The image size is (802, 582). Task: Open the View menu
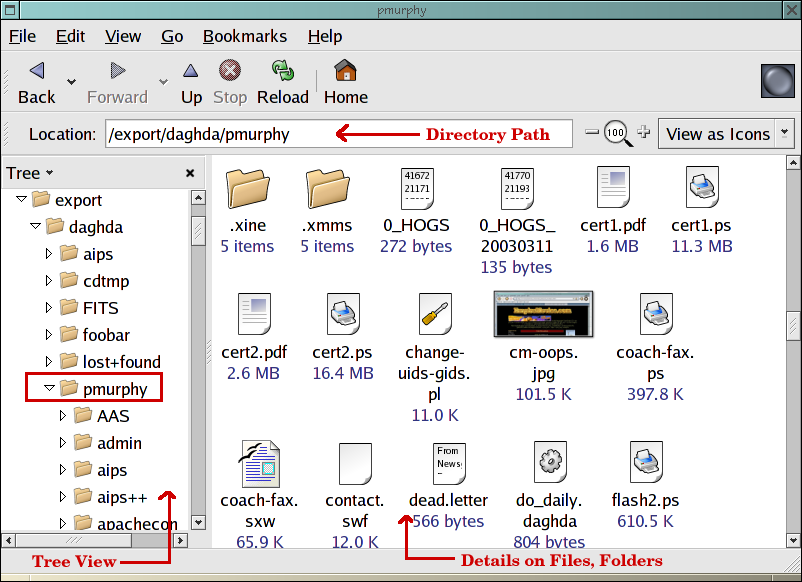[123, 36]
